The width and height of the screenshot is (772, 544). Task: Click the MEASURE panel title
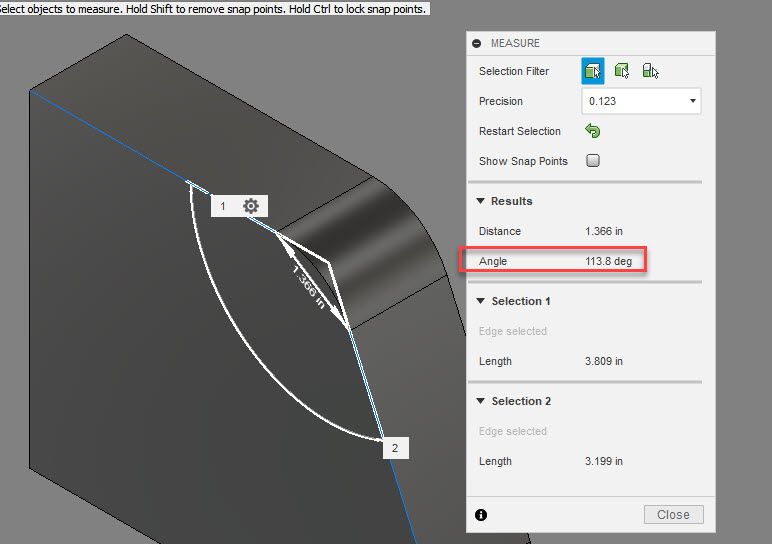(x=515, y=43)
